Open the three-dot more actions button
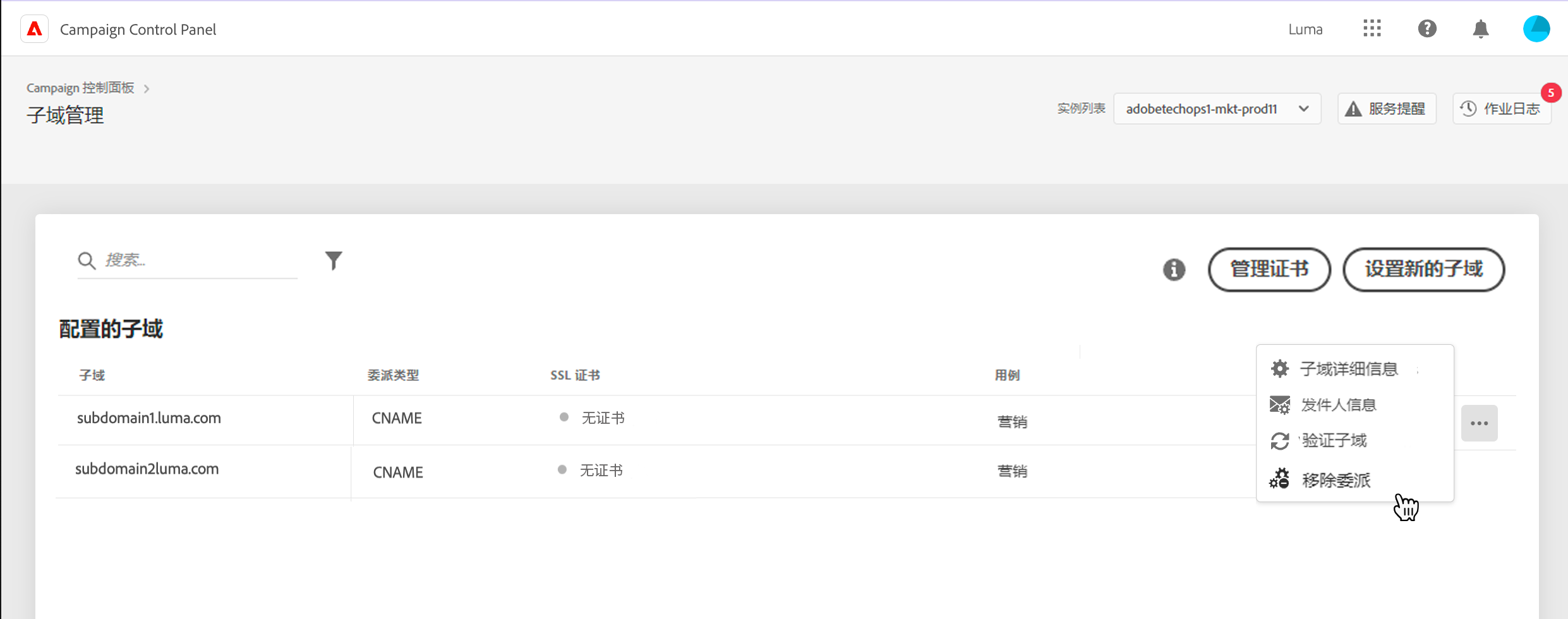1568x619 pixels. [1479, 423]
